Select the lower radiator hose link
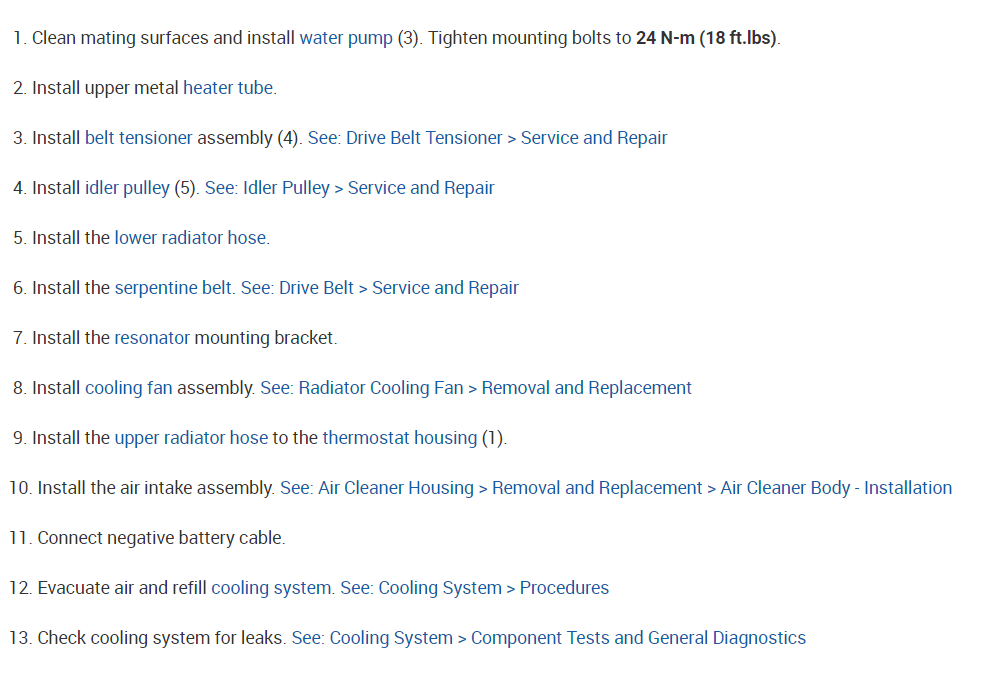This screenshot has height=683, width=1008. click(190, 238)
